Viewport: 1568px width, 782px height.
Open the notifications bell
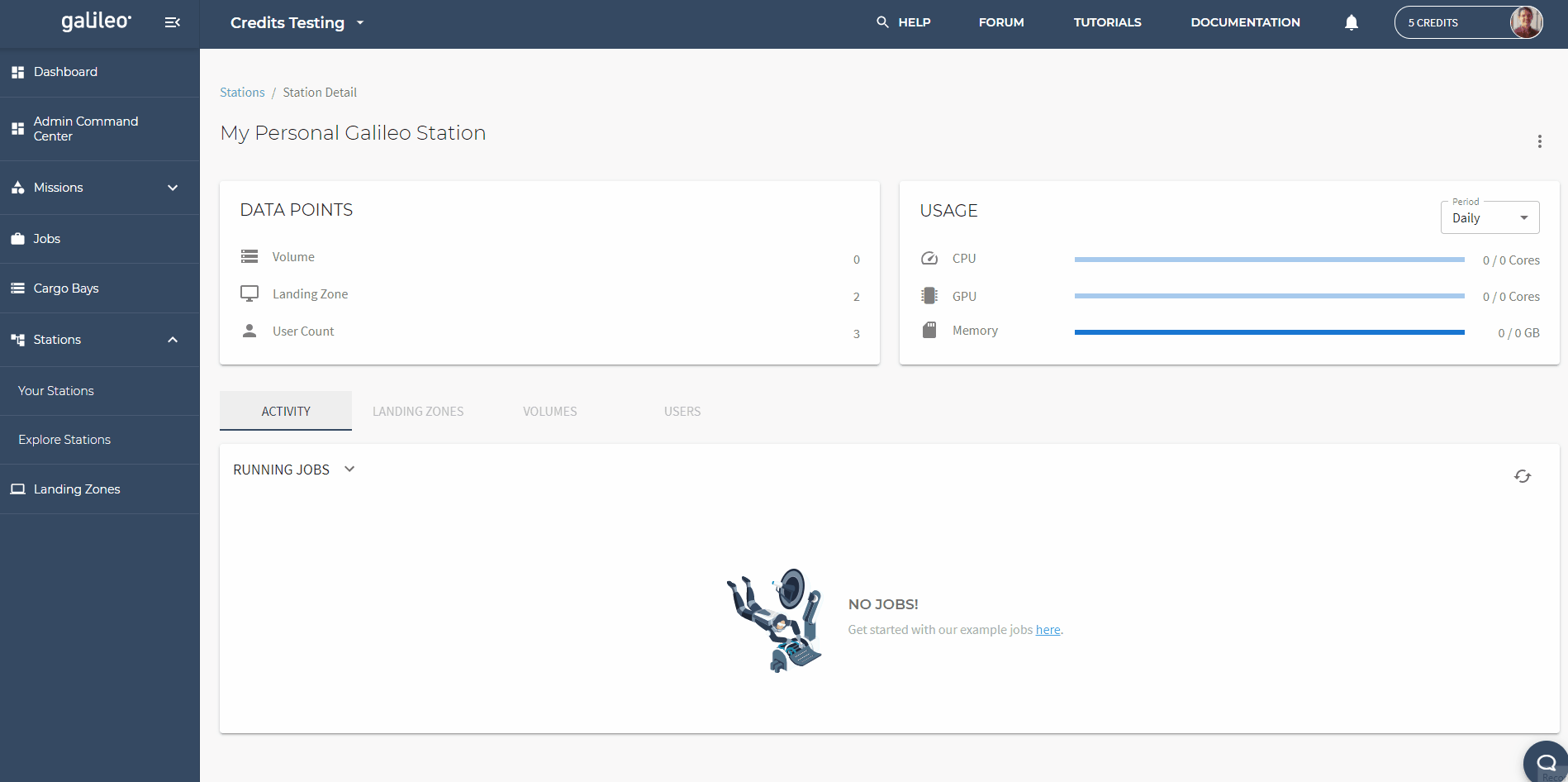1351,22
